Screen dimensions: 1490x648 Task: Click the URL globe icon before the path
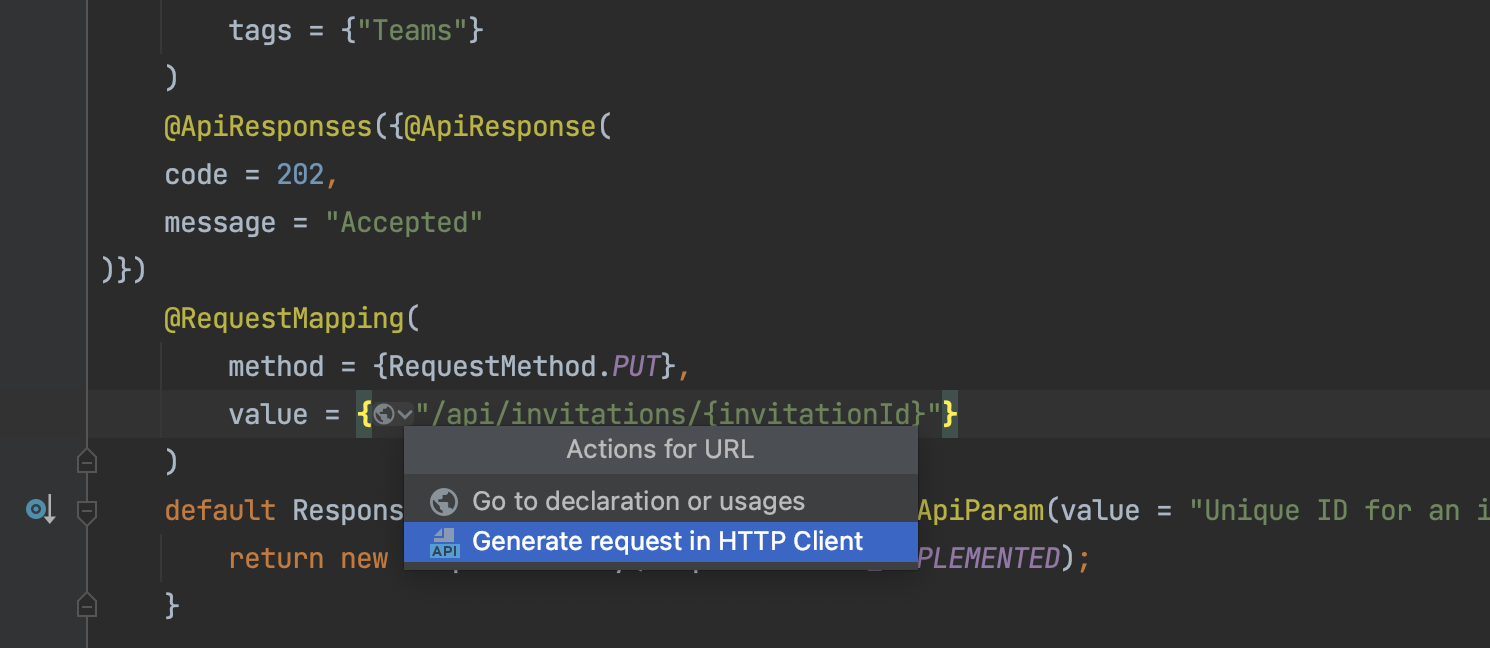pyautogui.click(x=384, y=414)
